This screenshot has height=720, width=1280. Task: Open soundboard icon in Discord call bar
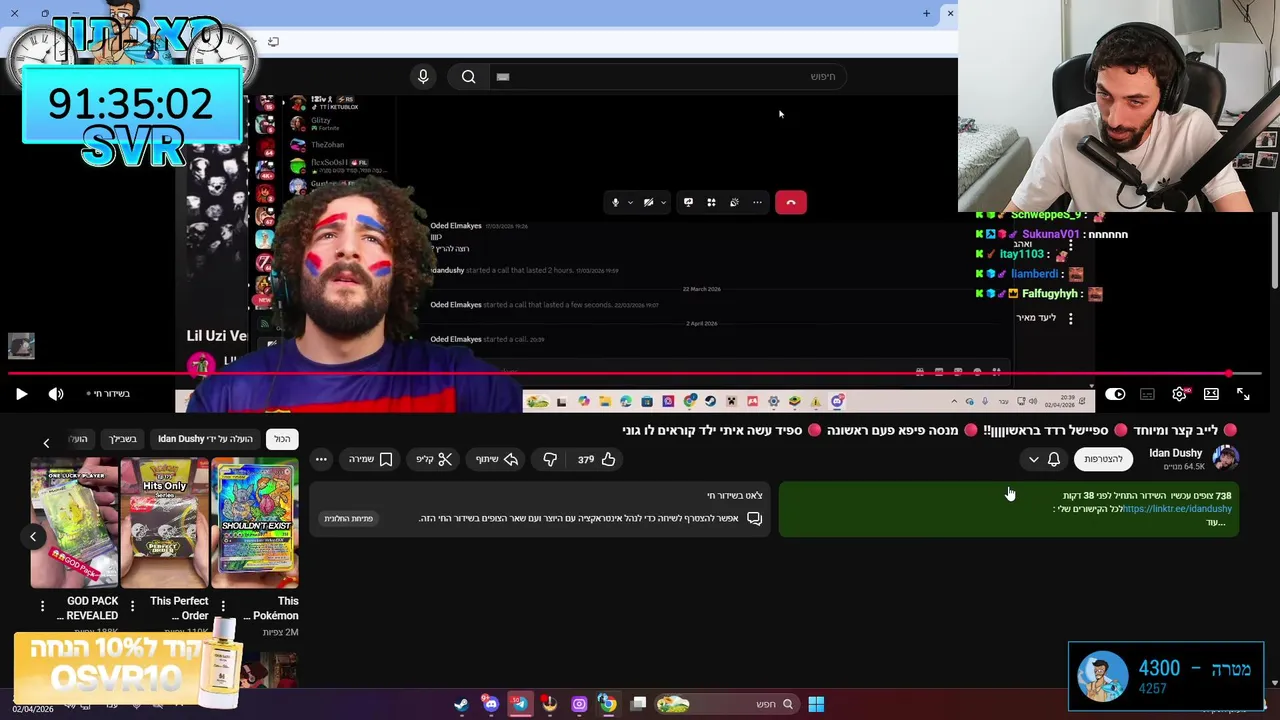(x=734, y=202)
